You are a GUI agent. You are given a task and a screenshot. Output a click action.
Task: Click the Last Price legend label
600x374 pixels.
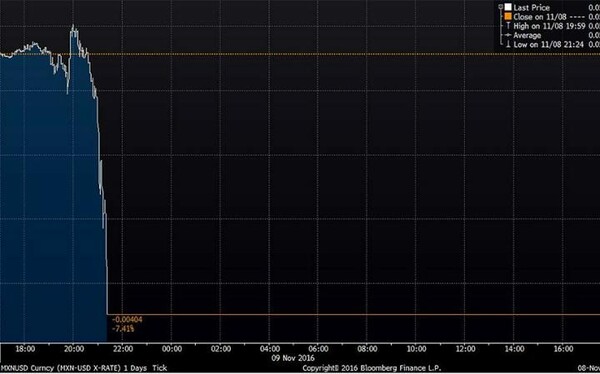[x=532, y=8]
